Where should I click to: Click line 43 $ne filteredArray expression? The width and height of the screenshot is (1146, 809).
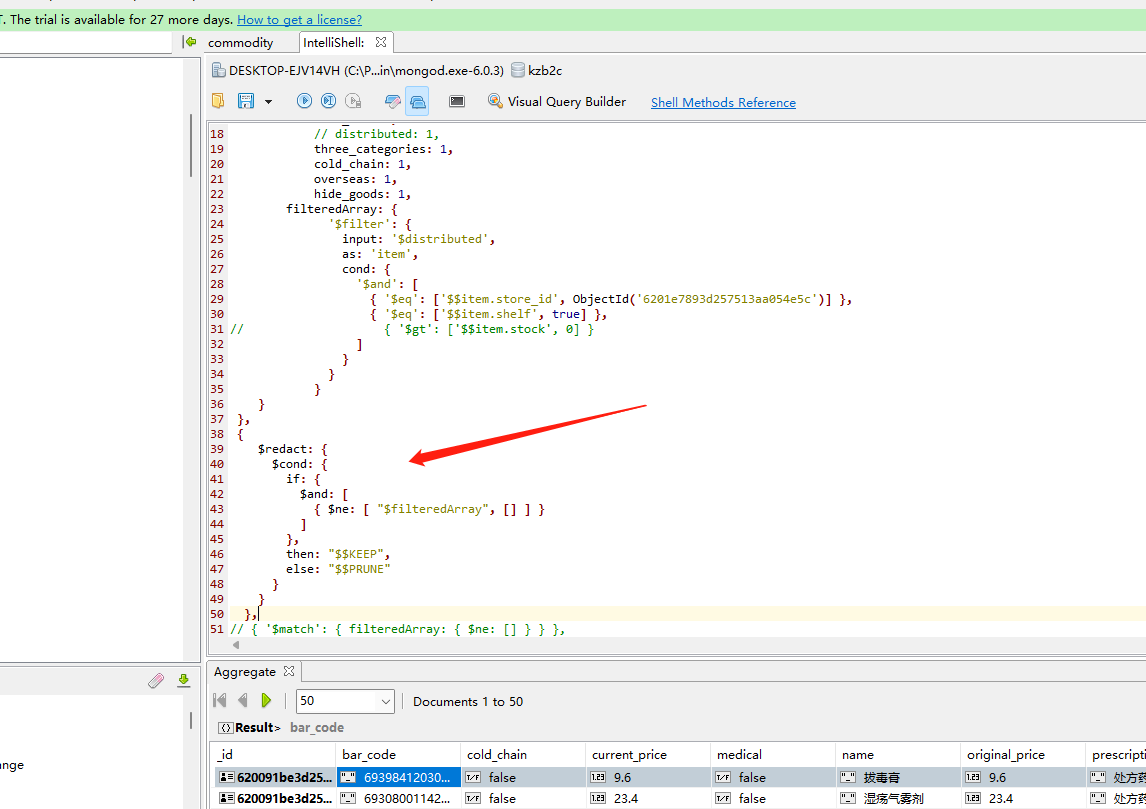pos(429,509)
